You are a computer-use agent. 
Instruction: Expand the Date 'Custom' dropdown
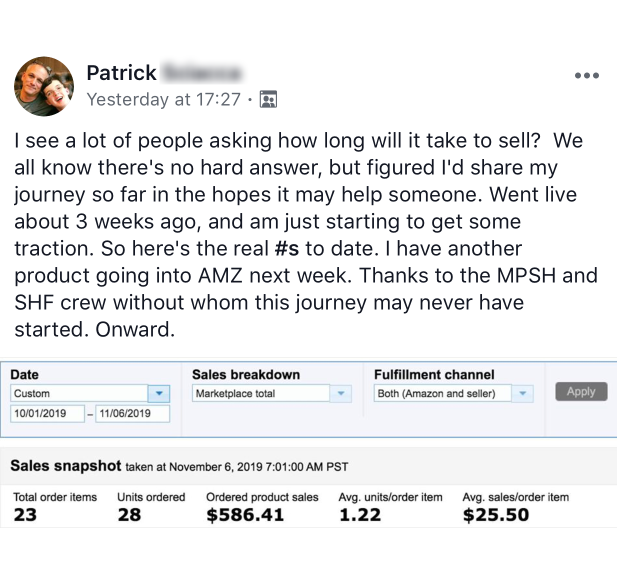(160, 394)
